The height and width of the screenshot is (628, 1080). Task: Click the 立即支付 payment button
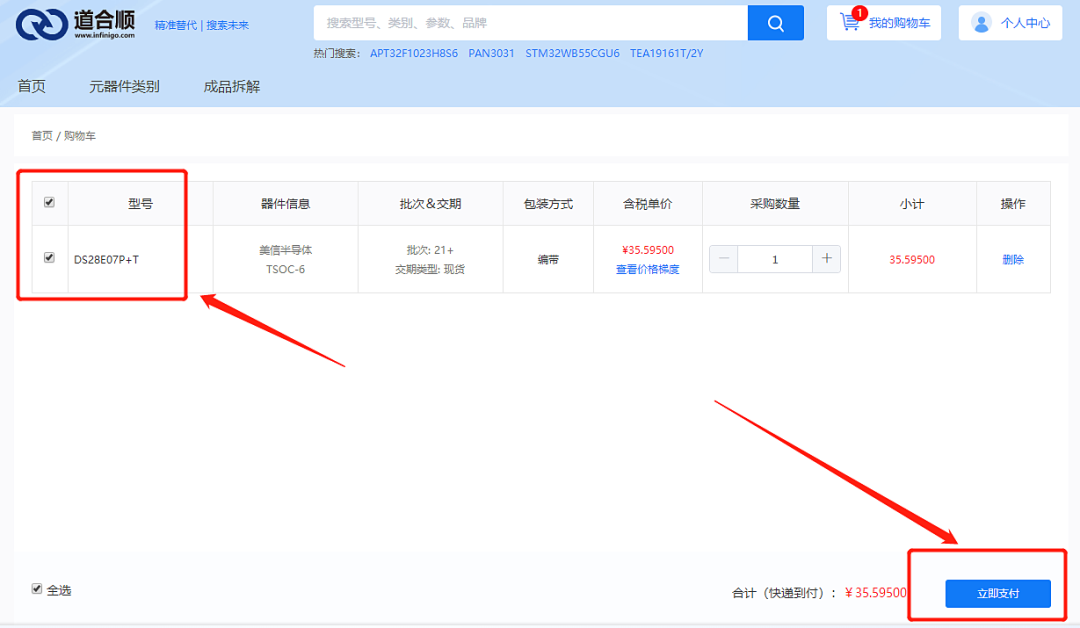997,593
